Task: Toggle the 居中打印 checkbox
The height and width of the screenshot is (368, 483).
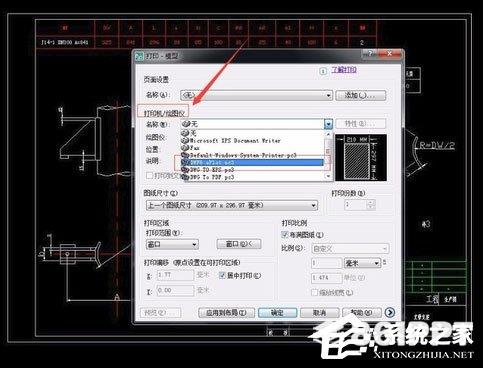Action: (222, 275)
